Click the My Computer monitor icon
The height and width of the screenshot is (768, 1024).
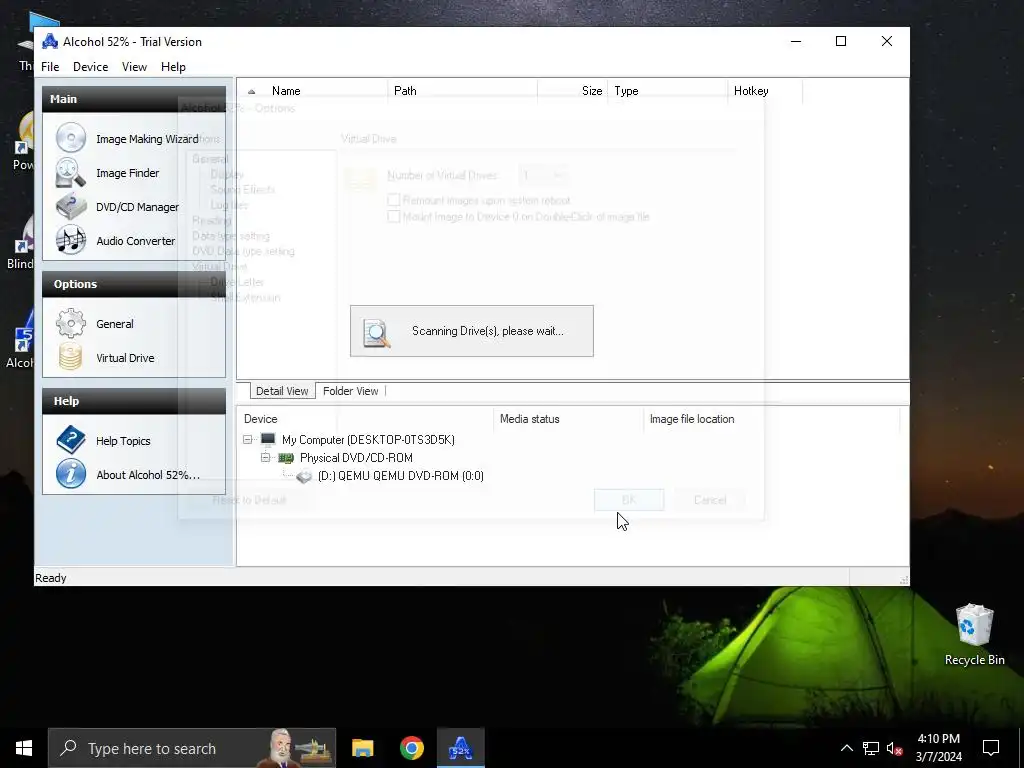tap(268, 440)
